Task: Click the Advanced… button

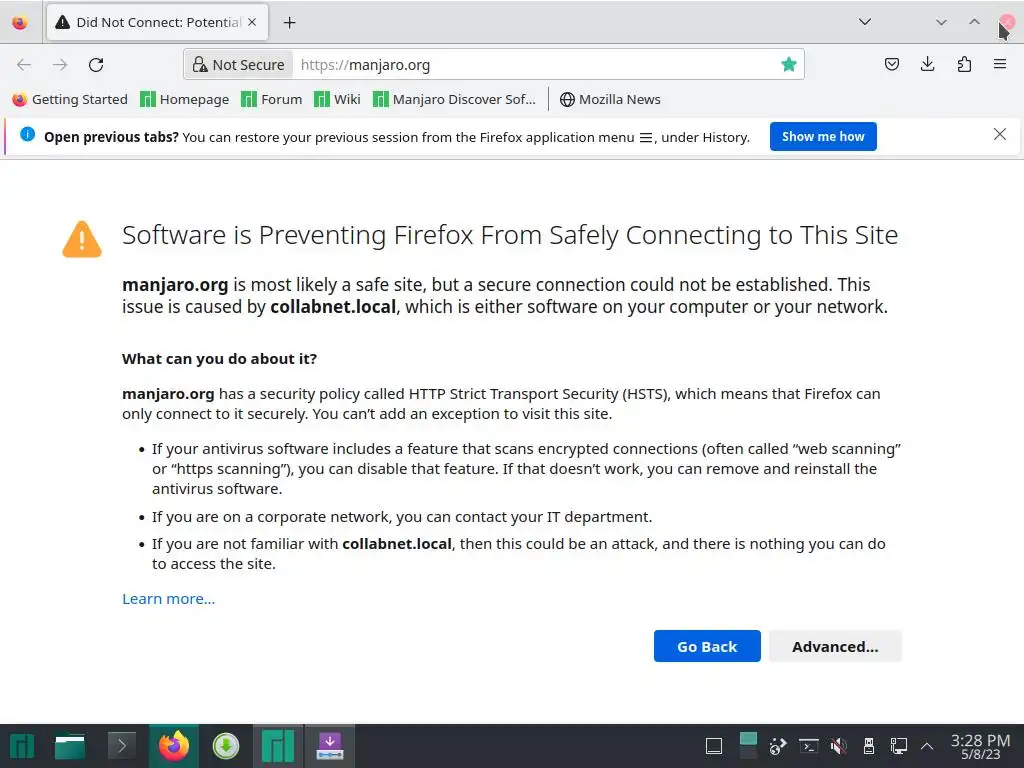Action: tap(835, 646)
